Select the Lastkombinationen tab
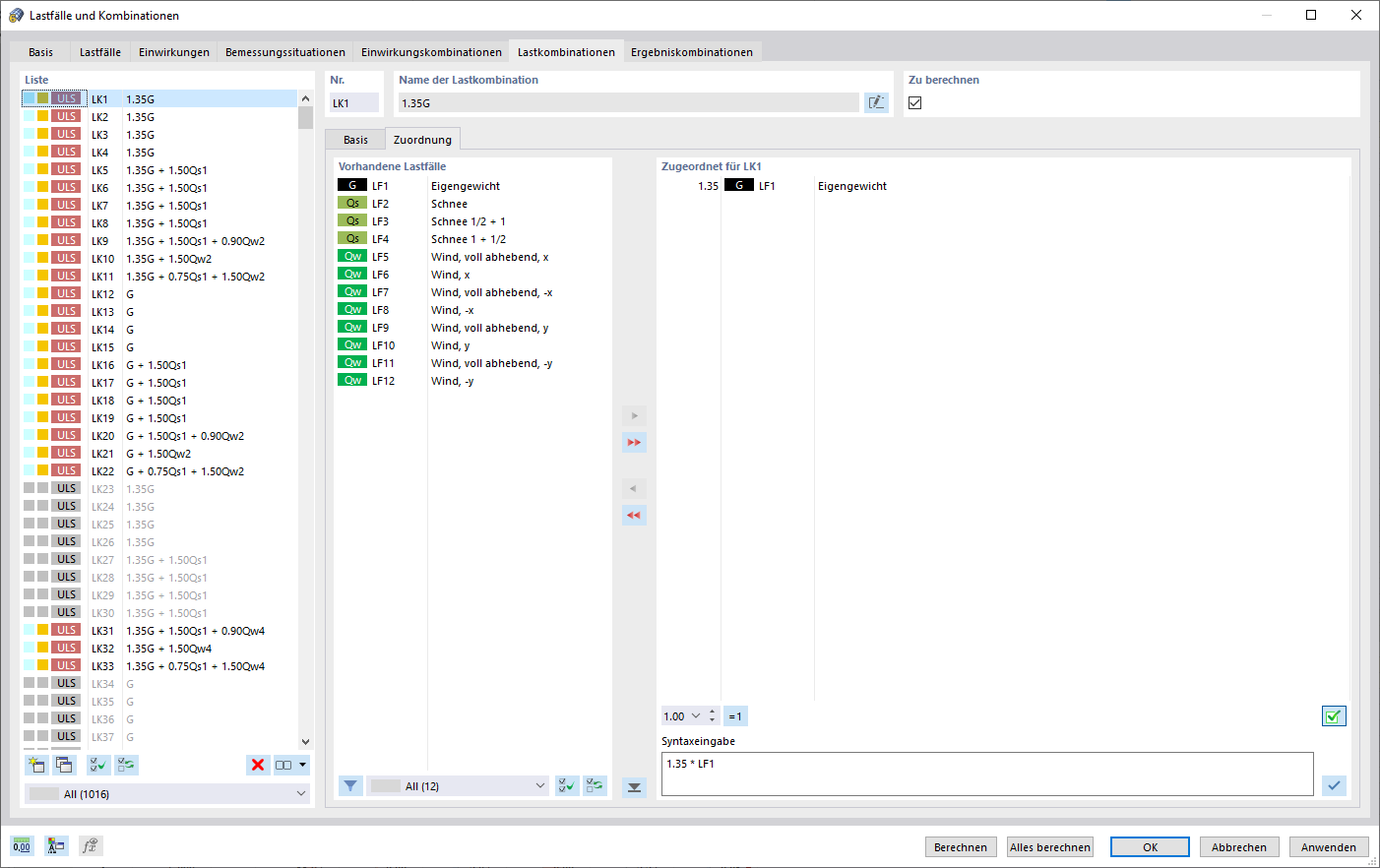Screen dimensions: 1380x868 coord(566,52)
